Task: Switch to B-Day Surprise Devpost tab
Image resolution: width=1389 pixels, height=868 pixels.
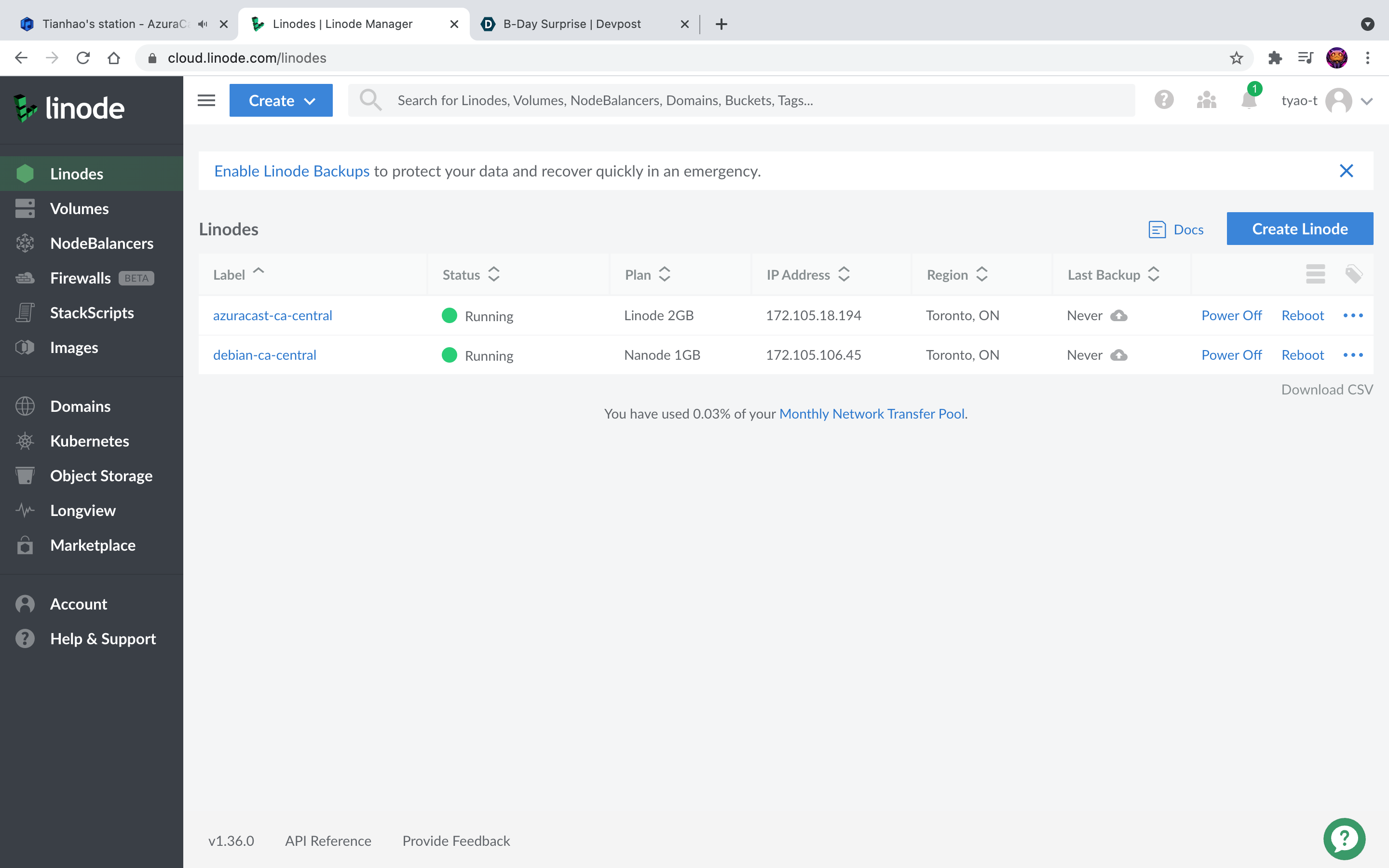Action: click(x=572, y=24)
